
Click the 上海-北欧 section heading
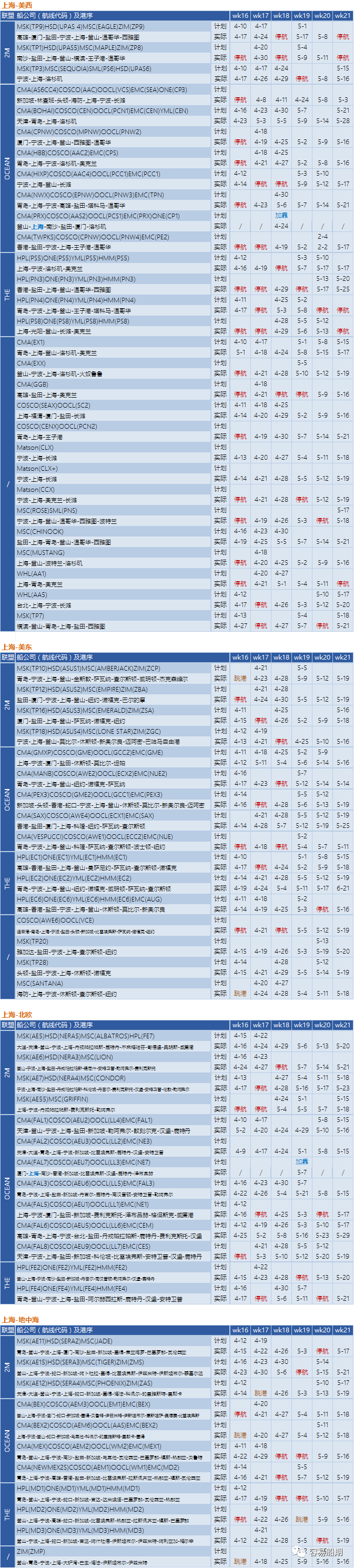click(17, 1014)
